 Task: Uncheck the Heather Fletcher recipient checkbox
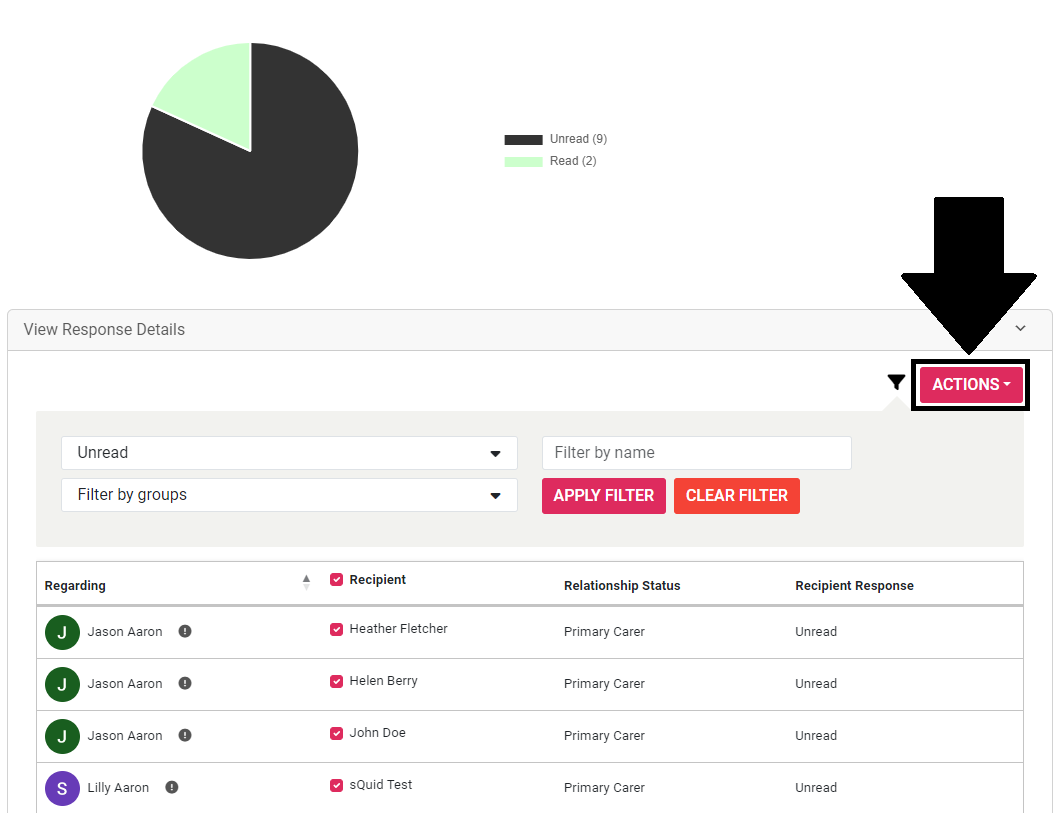337,629
